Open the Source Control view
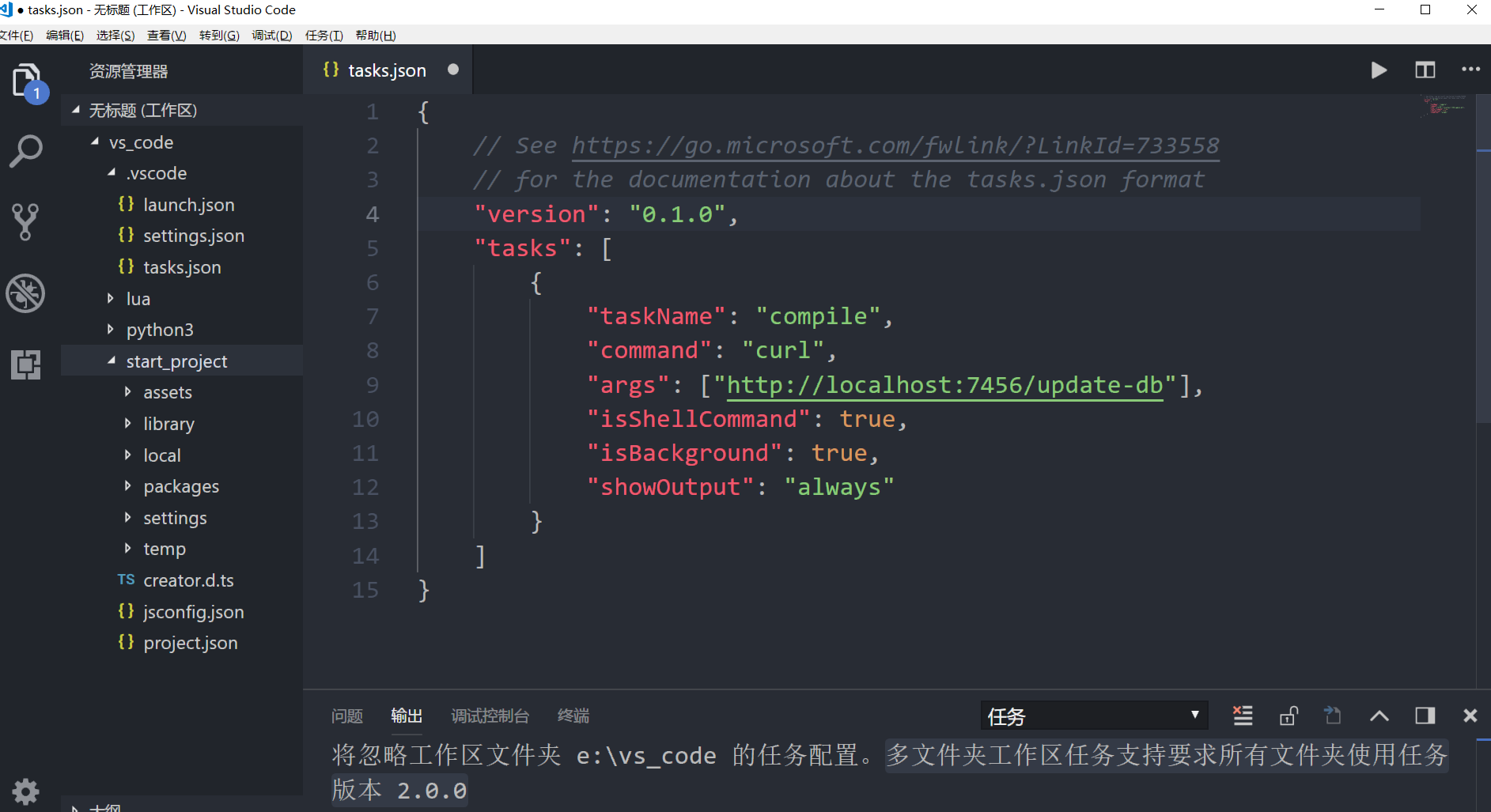 coord(25,222)
